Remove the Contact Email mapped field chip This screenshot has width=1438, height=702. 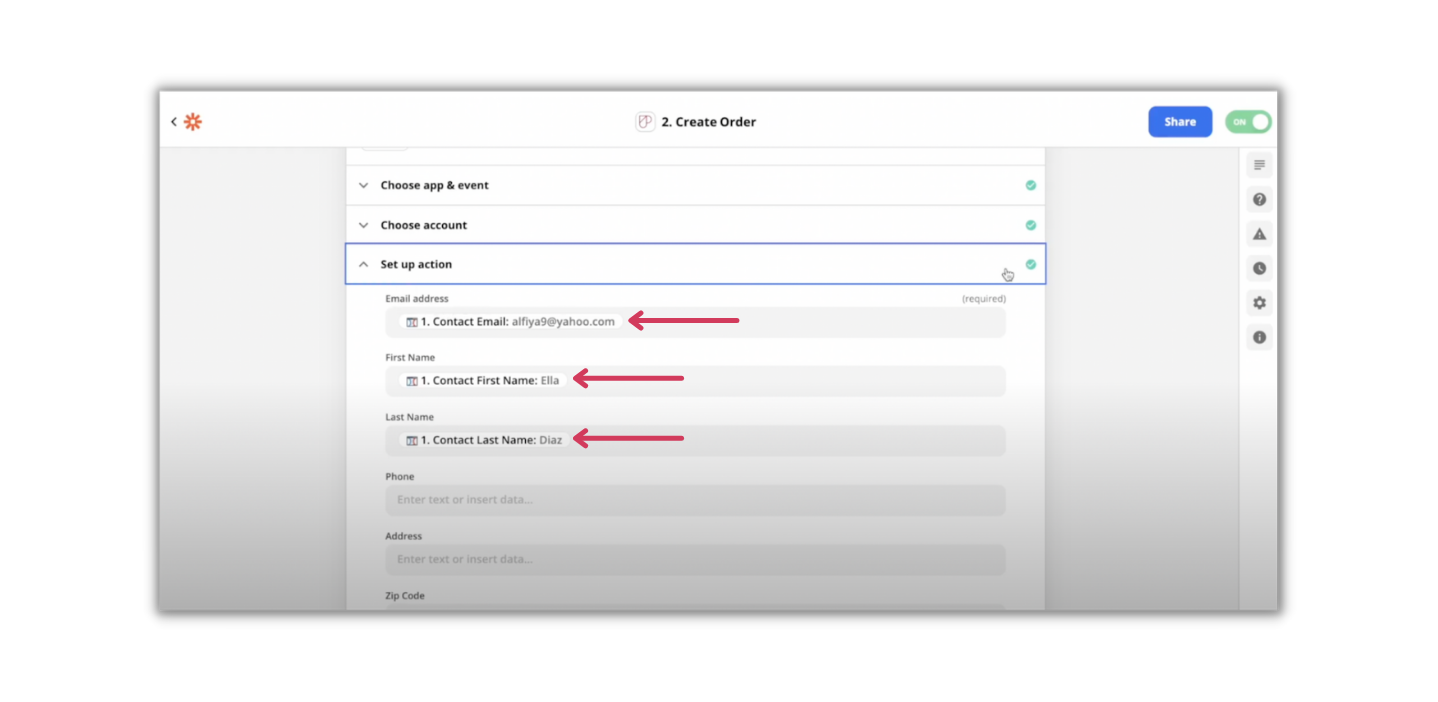pos(511,322)
